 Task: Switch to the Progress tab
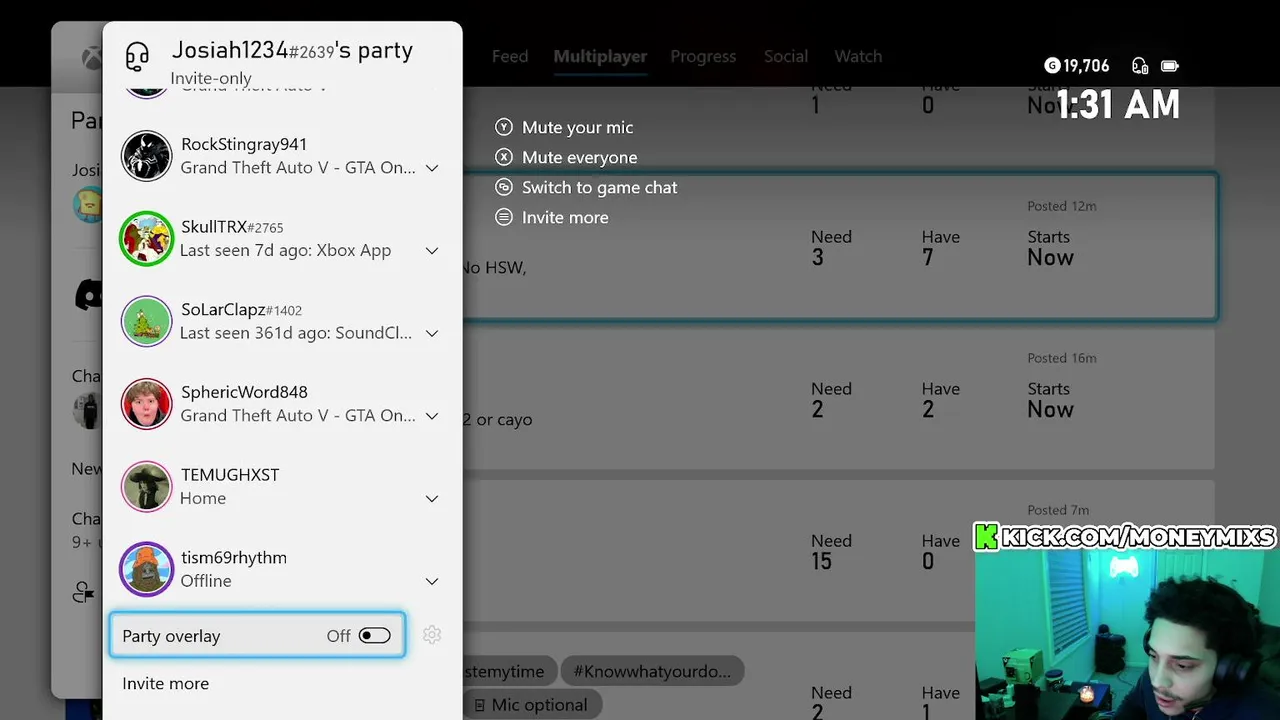703,56
